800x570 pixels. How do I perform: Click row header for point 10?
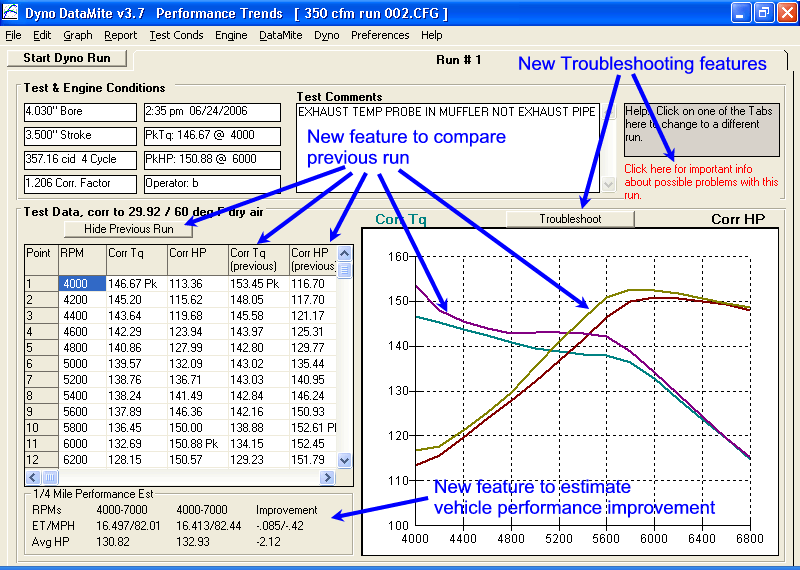[x=41, y=428]
